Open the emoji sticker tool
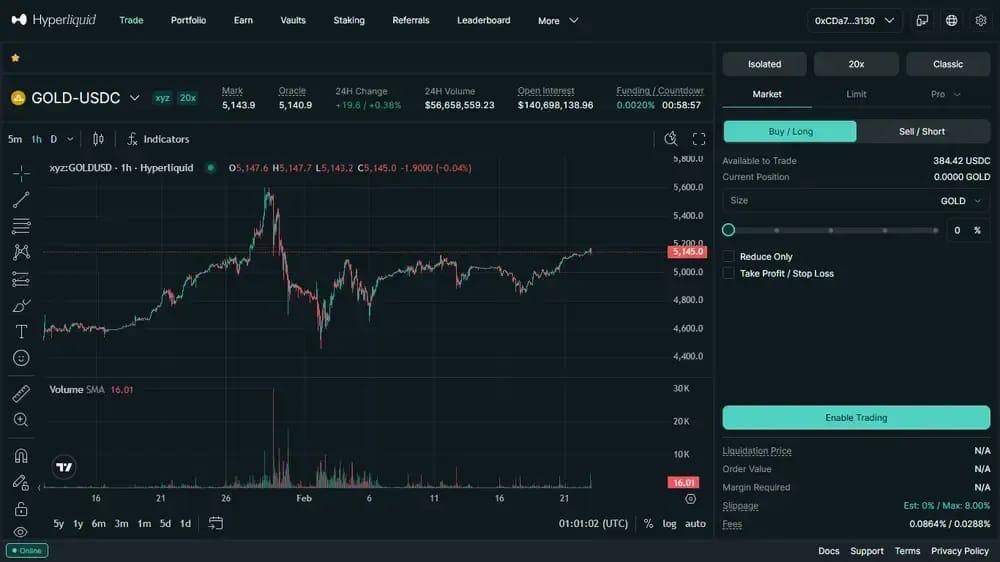The width and height of the screenshot is (1000, 562). point(21,358)
